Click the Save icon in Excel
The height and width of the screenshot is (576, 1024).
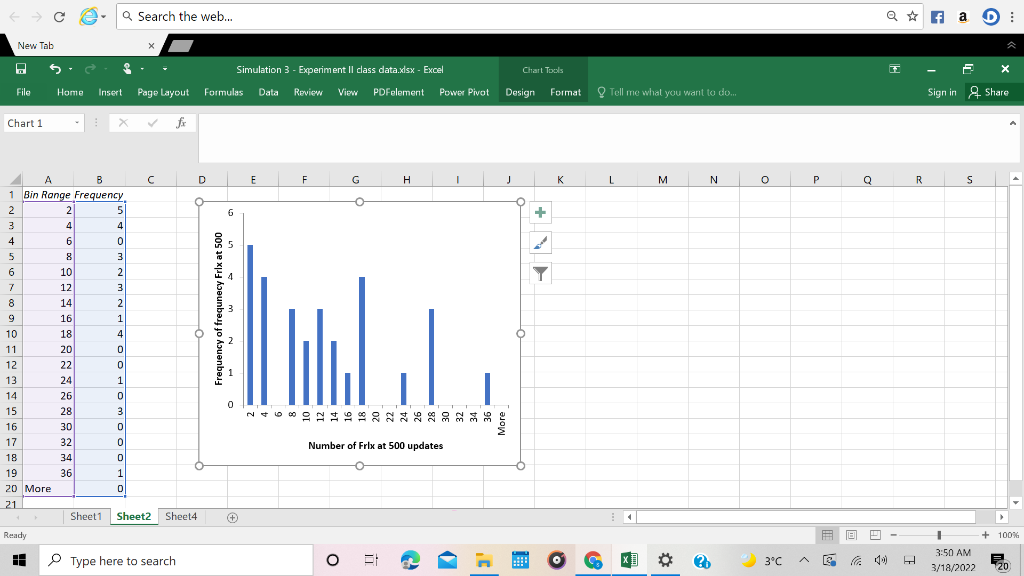click(21, 69)
